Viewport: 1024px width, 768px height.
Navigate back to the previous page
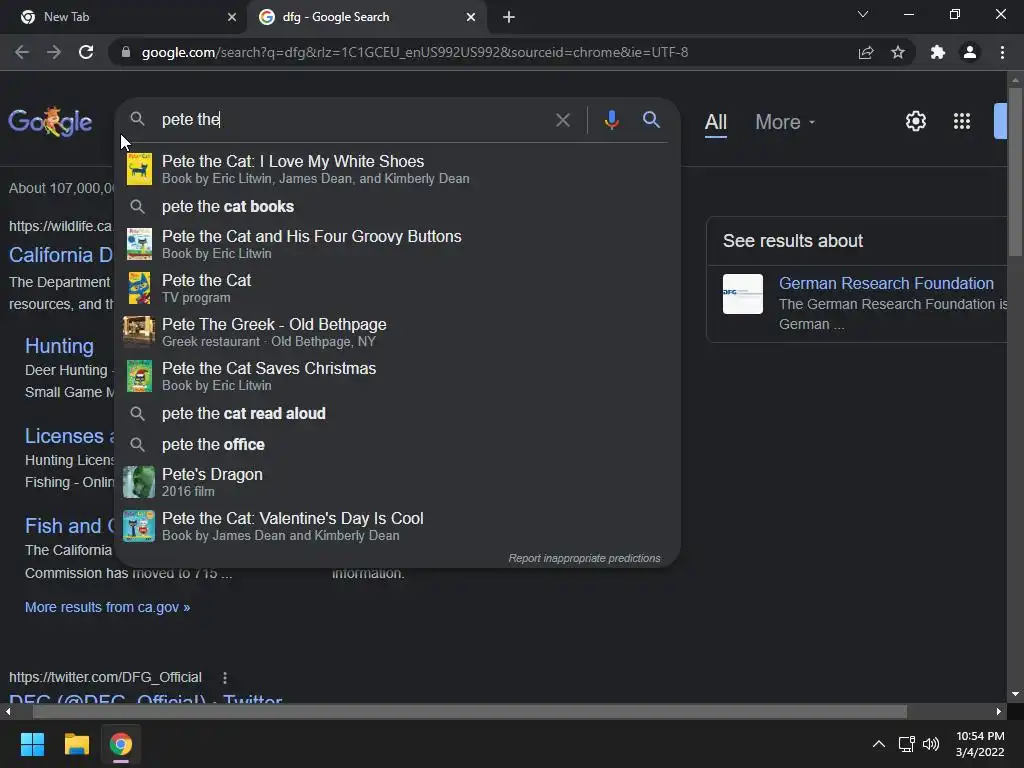point(22,52)
